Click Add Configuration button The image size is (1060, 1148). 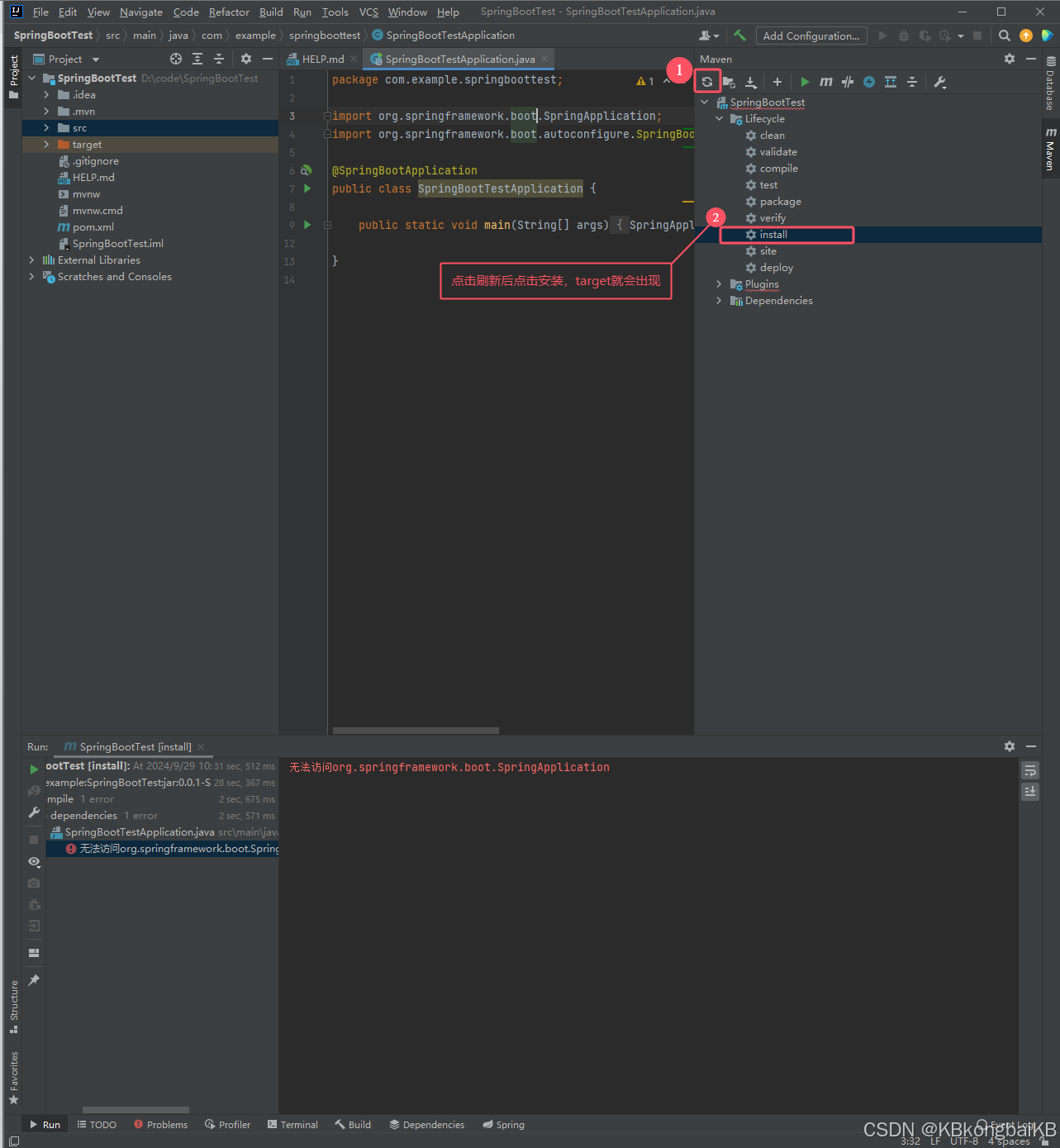(x=811, y=36)
